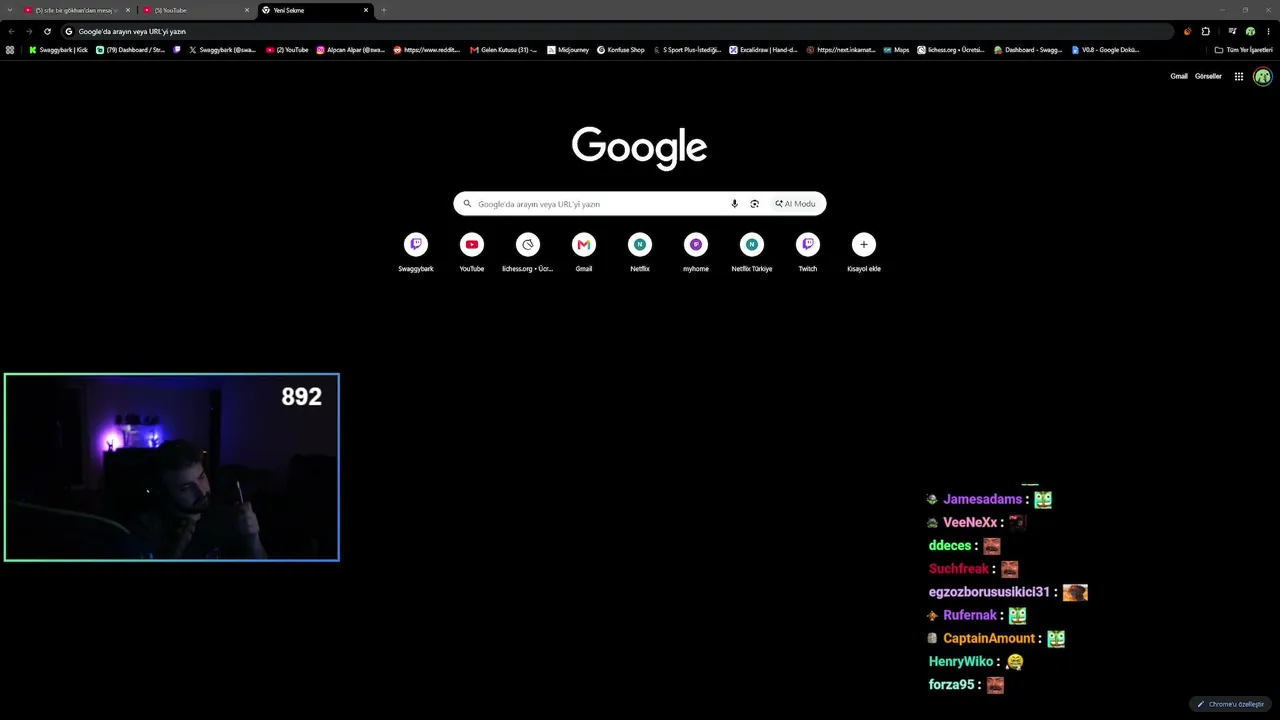Open the Chrome three-dot menu
Image resolution: width=1280 pixels, height=720 pixels.
point(1268,31)
